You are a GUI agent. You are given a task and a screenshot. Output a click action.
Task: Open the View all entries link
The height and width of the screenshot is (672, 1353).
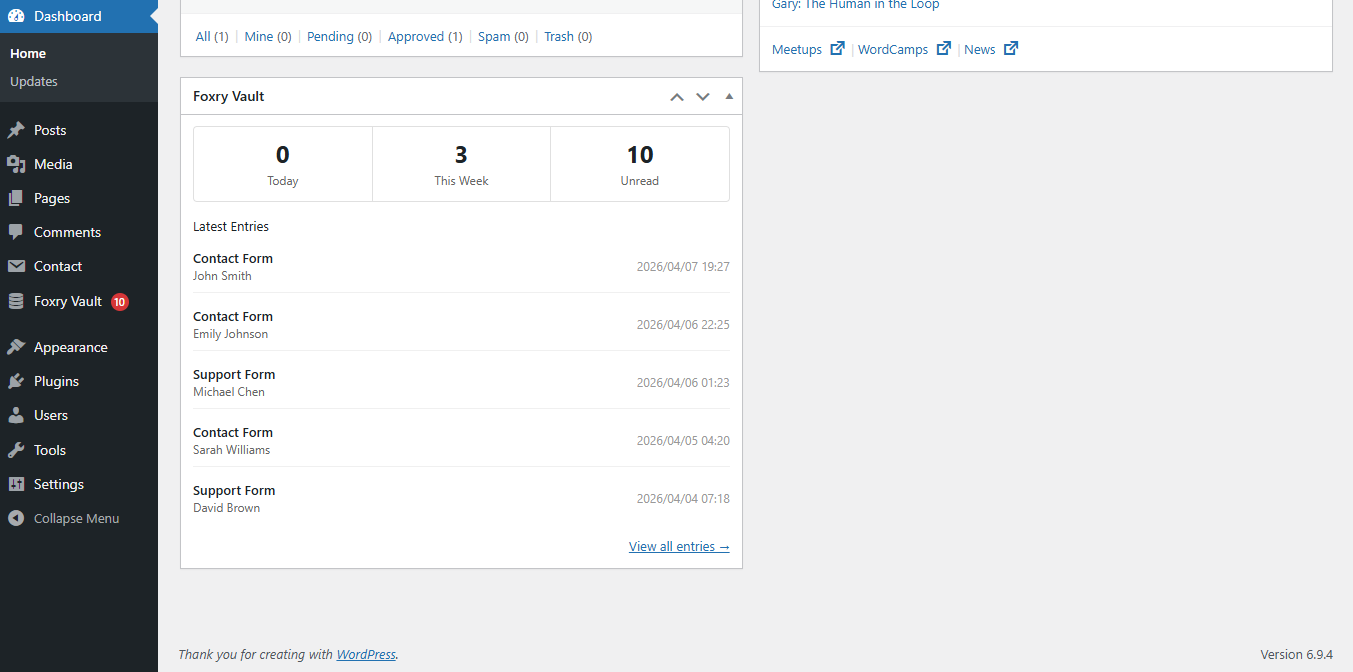pyautogui.click(x=679, y=546)
